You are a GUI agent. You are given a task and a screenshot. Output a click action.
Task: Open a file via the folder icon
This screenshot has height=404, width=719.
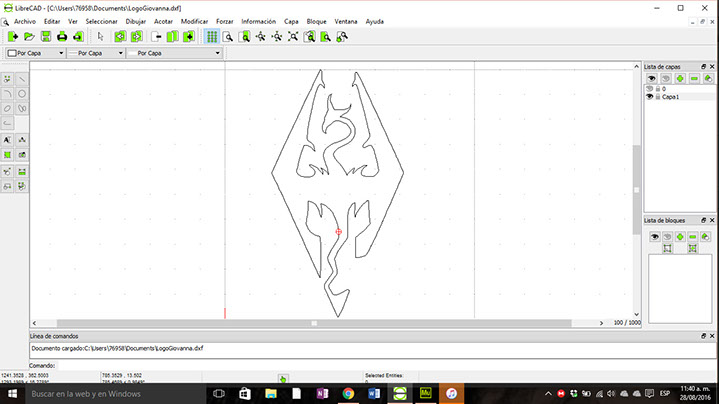tap(29, 37)
